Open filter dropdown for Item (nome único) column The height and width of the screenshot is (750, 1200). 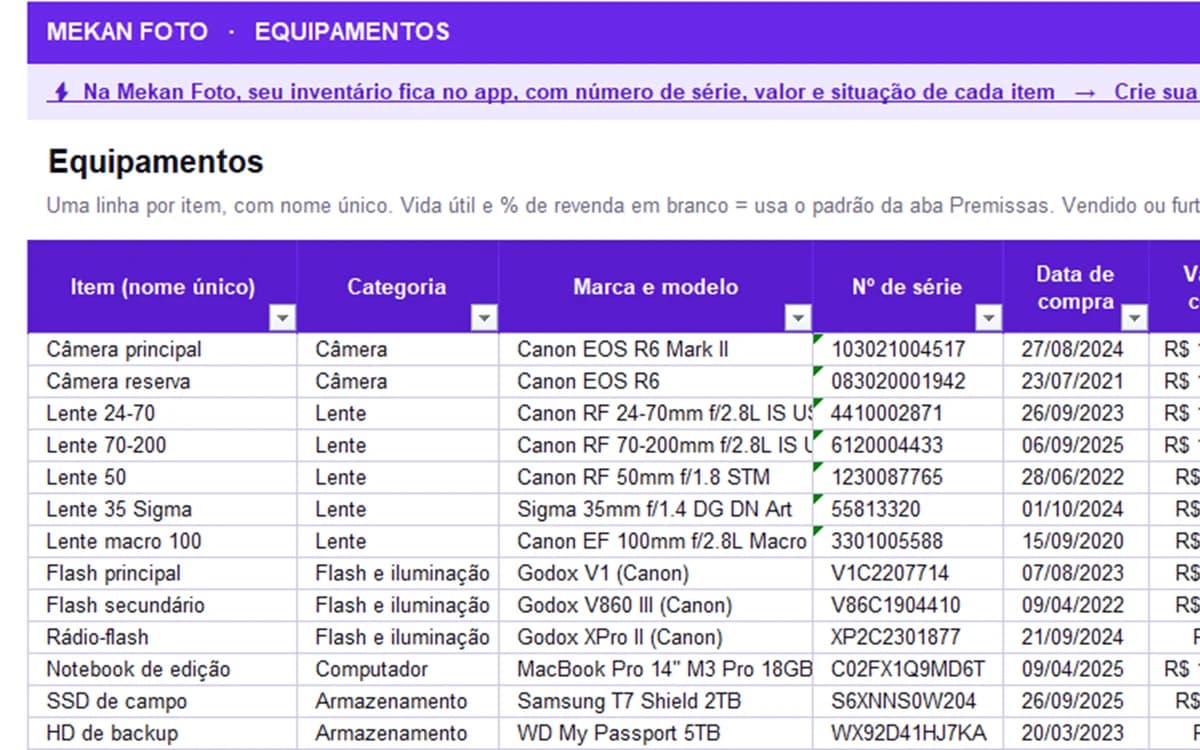284,318
